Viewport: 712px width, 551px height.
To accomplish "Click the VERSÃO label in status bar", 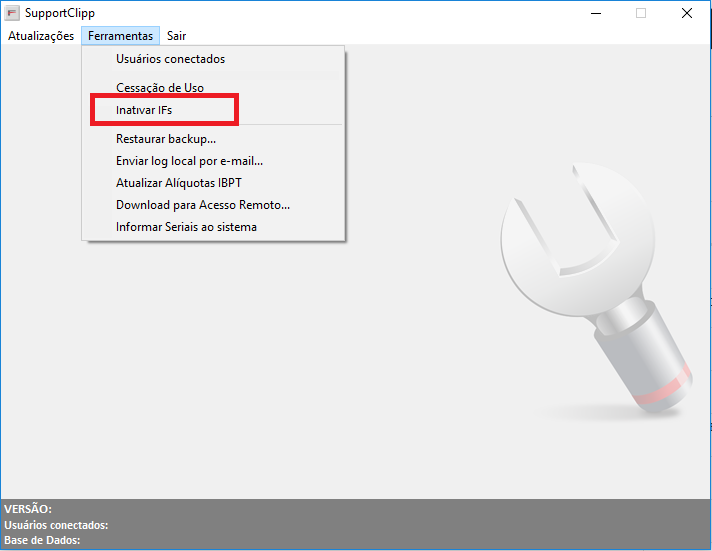I will point(28,509).
